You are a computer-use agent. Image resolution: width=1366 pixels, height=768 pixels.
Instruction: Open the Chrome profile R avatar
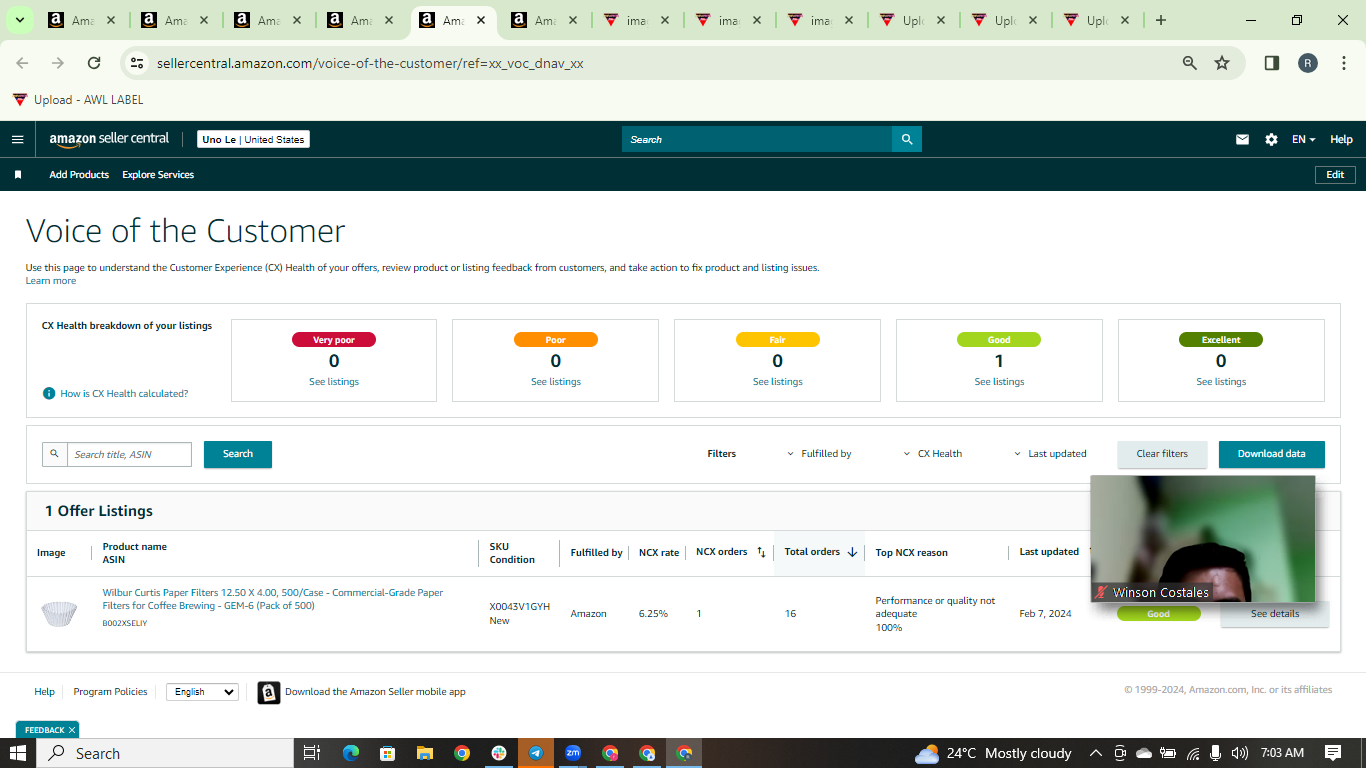(x=1308, y=63)
